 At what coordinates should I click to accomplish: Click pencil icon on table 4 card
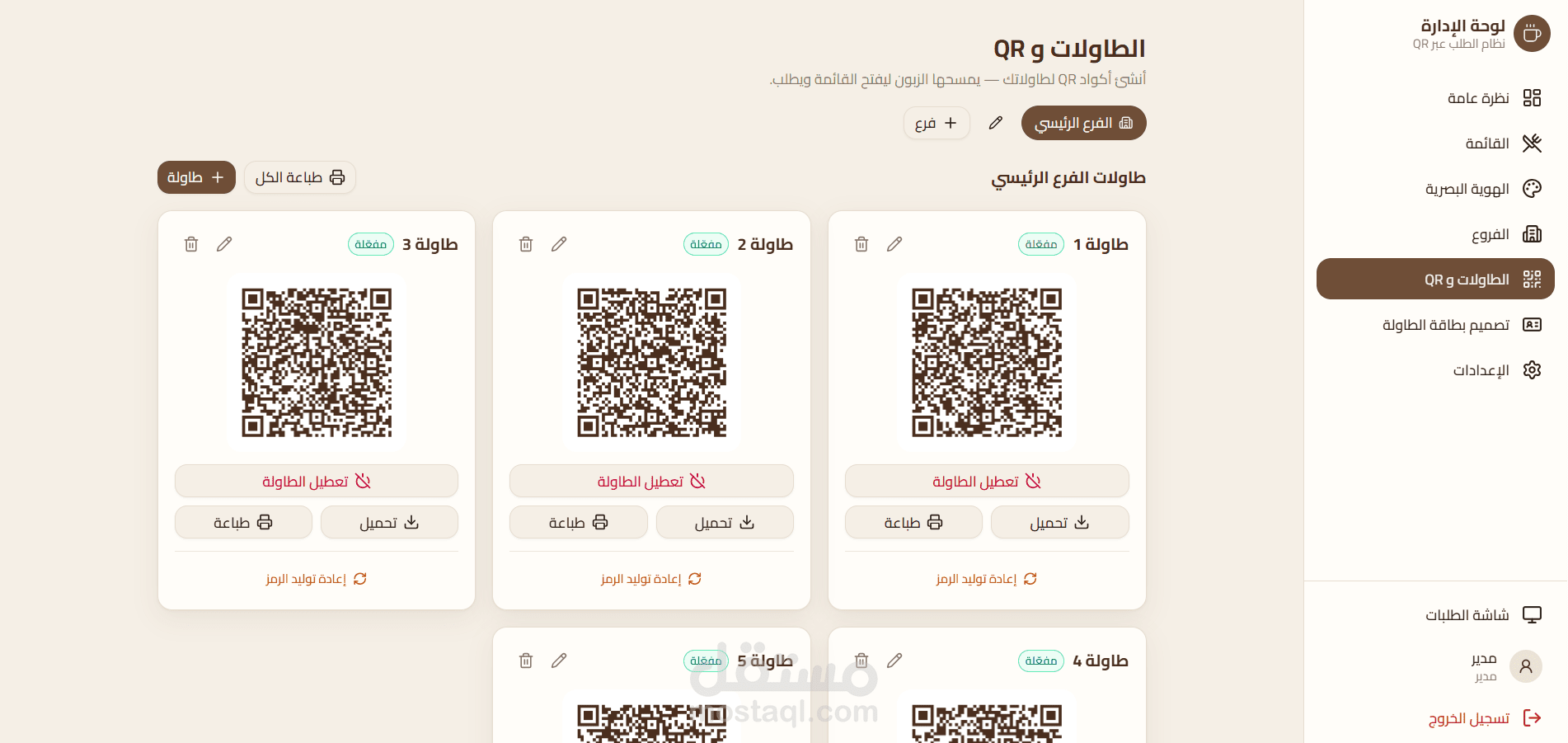(x=894, y=661)
